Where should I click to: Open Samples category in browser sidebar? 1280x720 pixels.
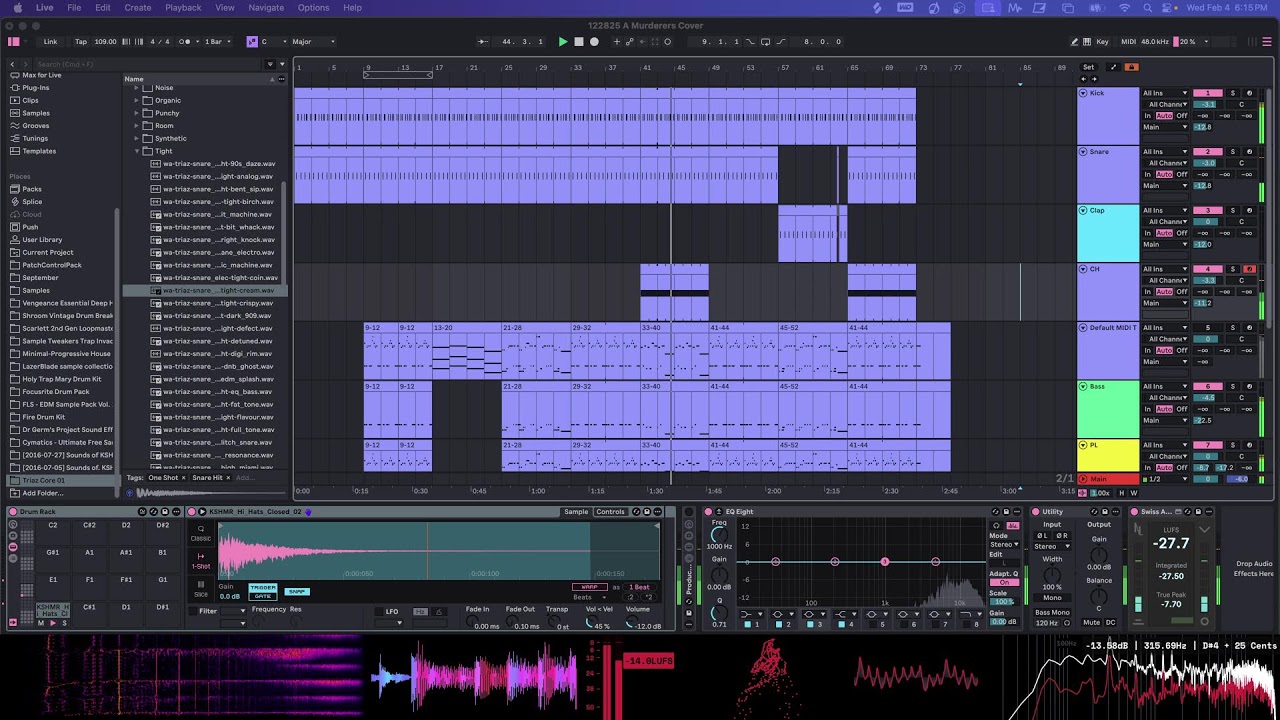coord(36,113)
